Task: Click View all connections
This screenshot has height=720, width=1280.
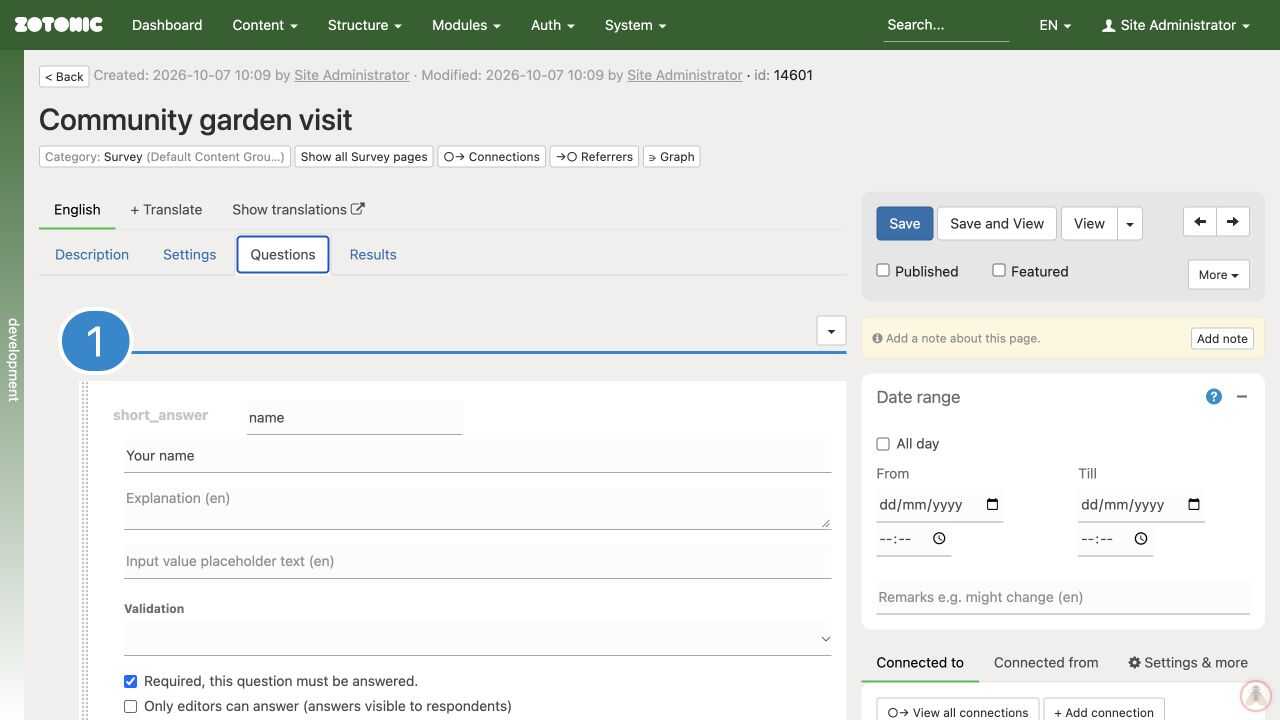Action: click(x=958, y=712)
